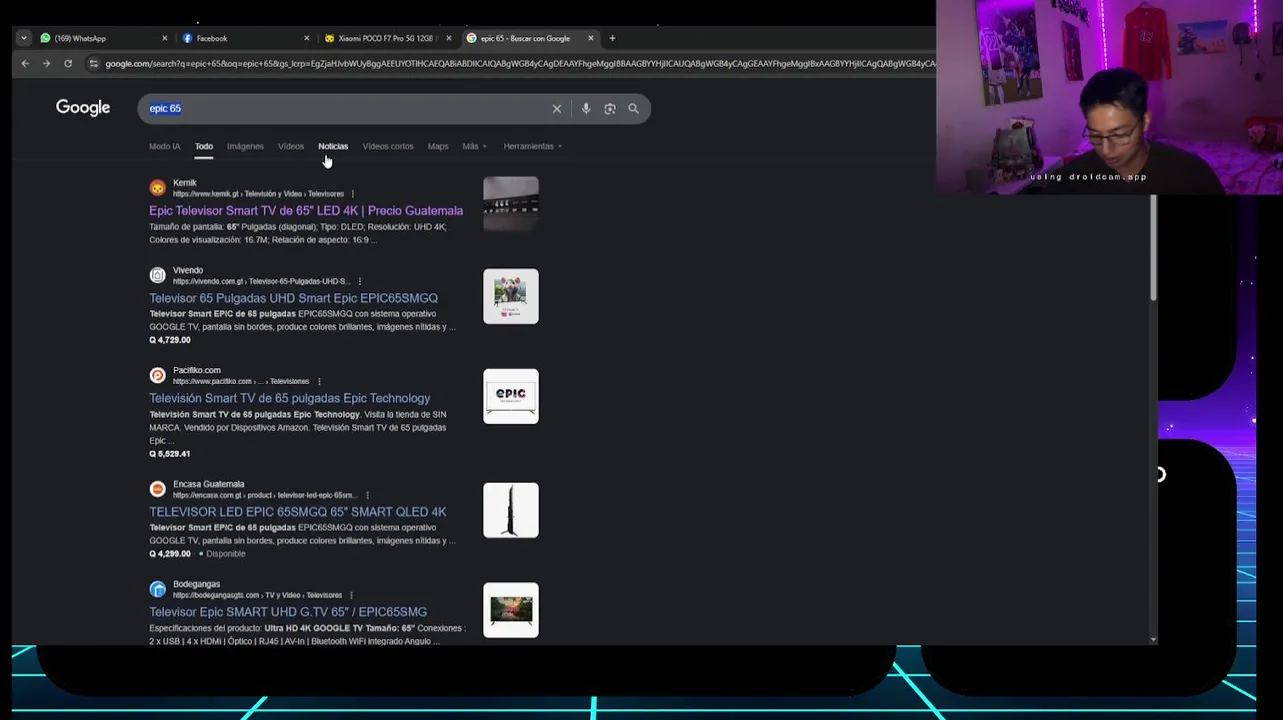Select the Videos search filter

click(x=291, y=146)
